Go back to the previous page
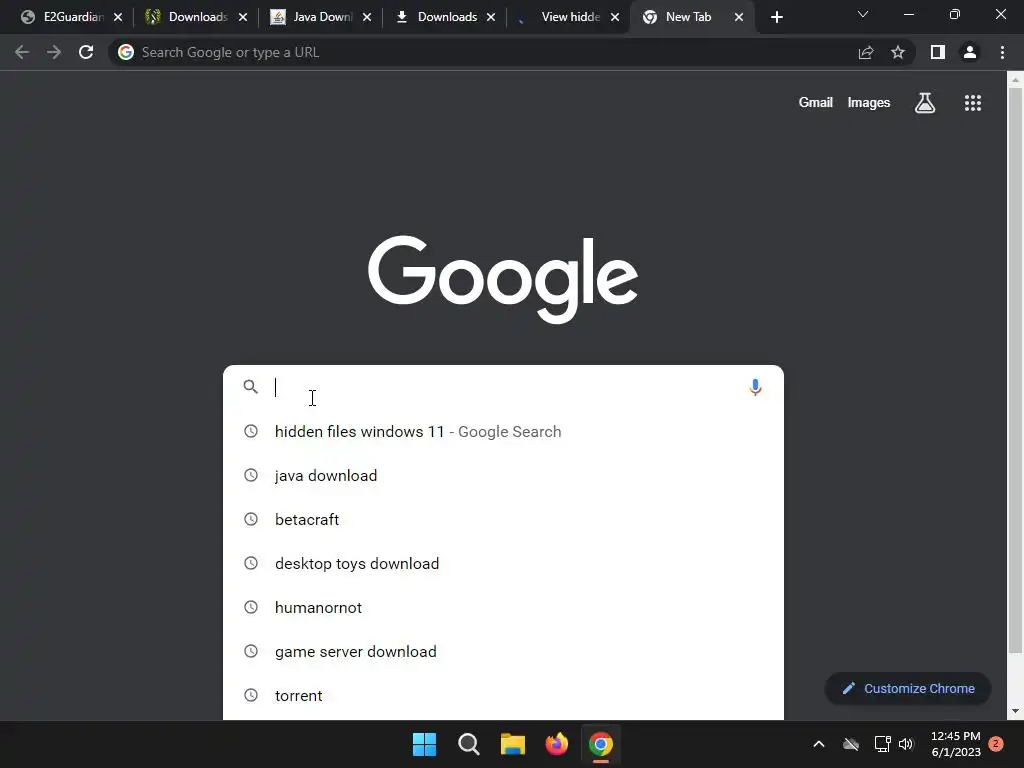Screen dimensions: 1024x768 pyautogui.click(x=22, y=52)
